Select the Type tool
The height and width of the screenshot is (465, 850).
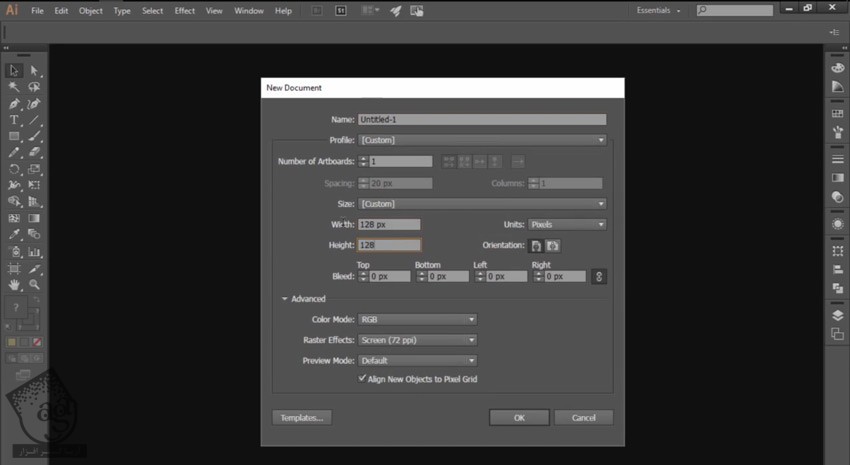tap(14, 120)
